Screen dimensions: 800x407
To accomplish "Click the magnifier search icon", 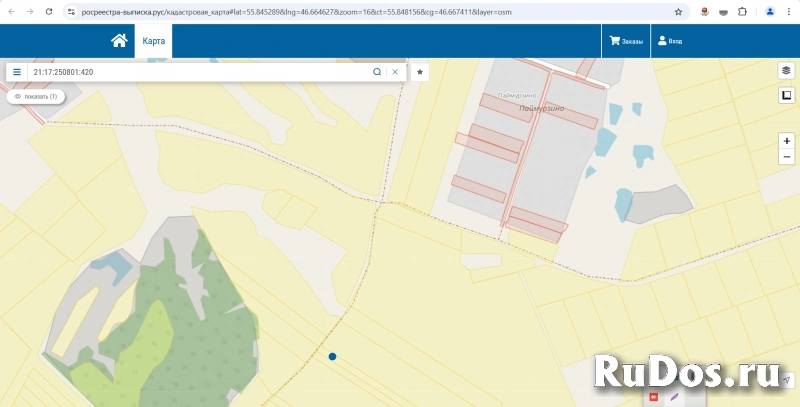I will (377, 72).
